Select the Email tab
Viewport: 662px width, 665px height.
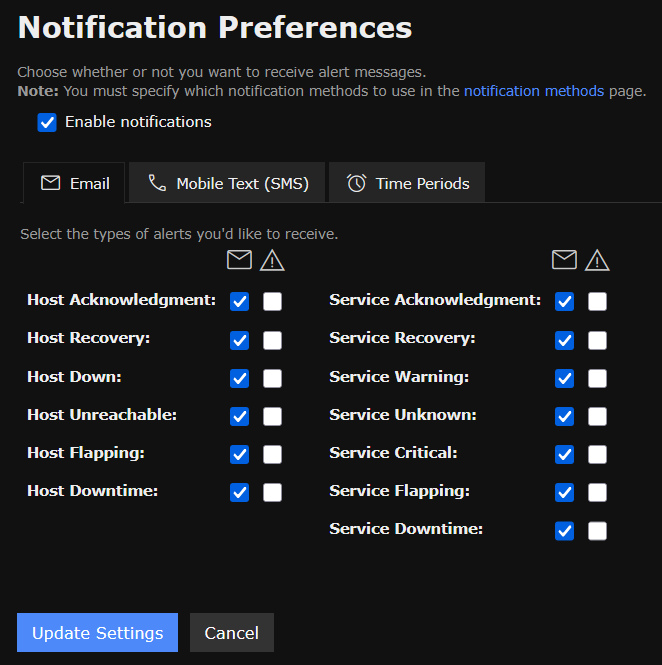[x=74, y=183]
